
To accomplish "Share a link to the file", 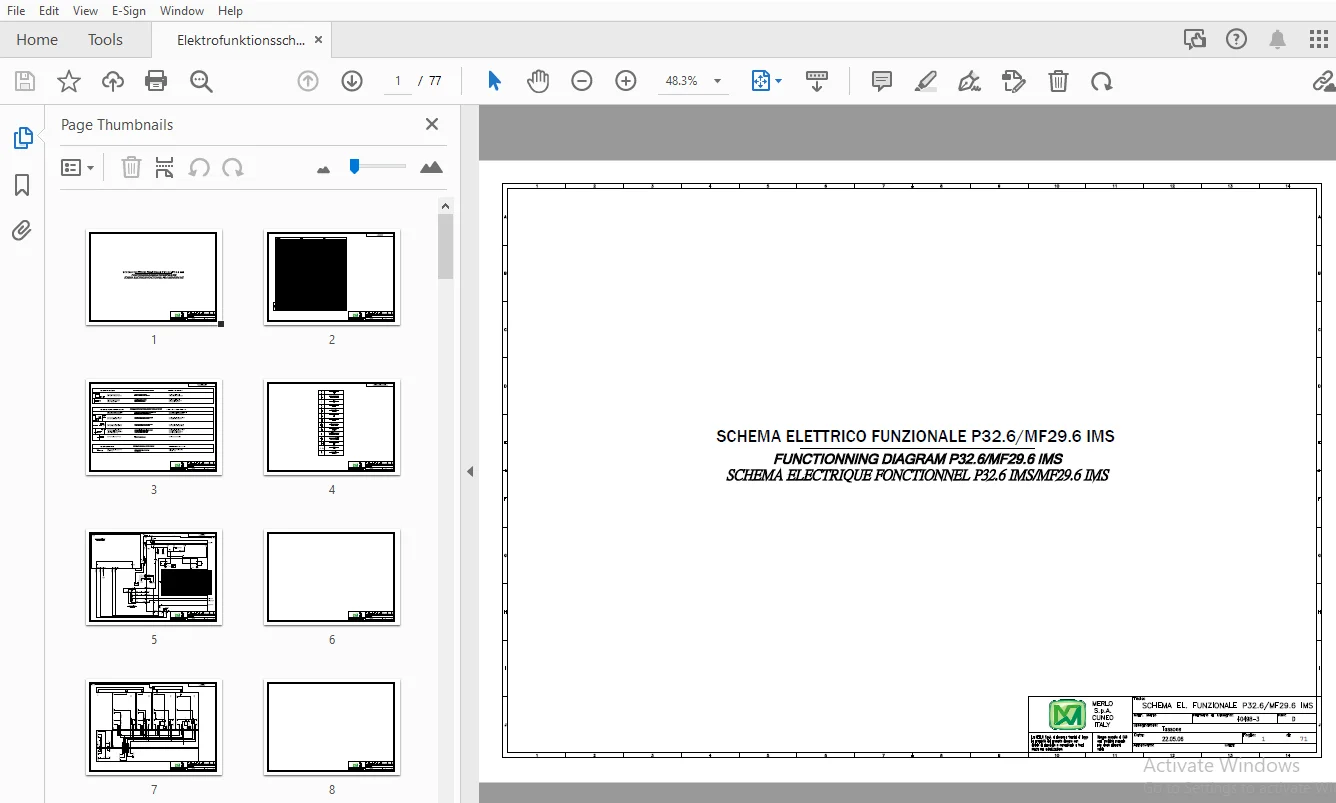I will pyautogui.click(x=1324, y=82).
